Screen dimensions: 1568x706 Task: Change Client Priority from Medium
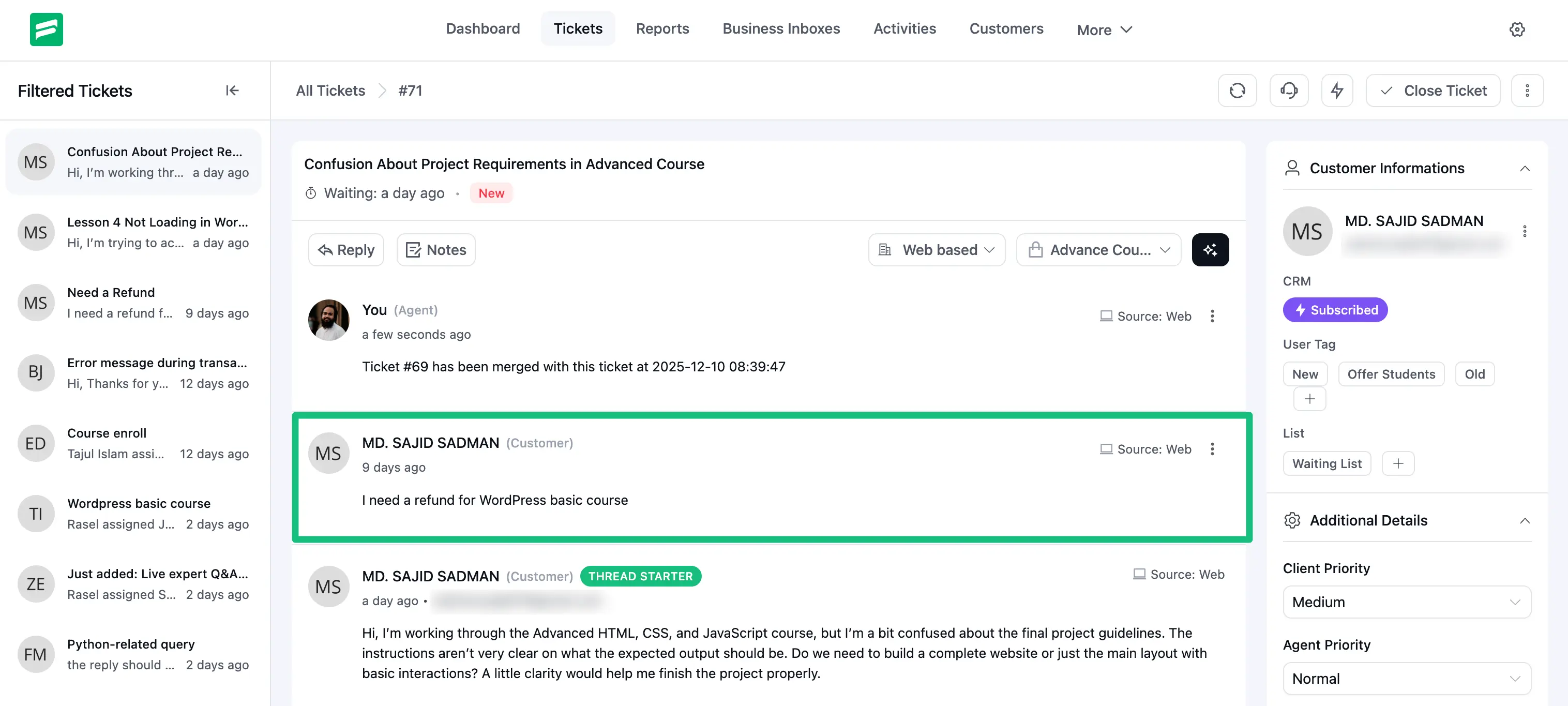coord(1406,602)
